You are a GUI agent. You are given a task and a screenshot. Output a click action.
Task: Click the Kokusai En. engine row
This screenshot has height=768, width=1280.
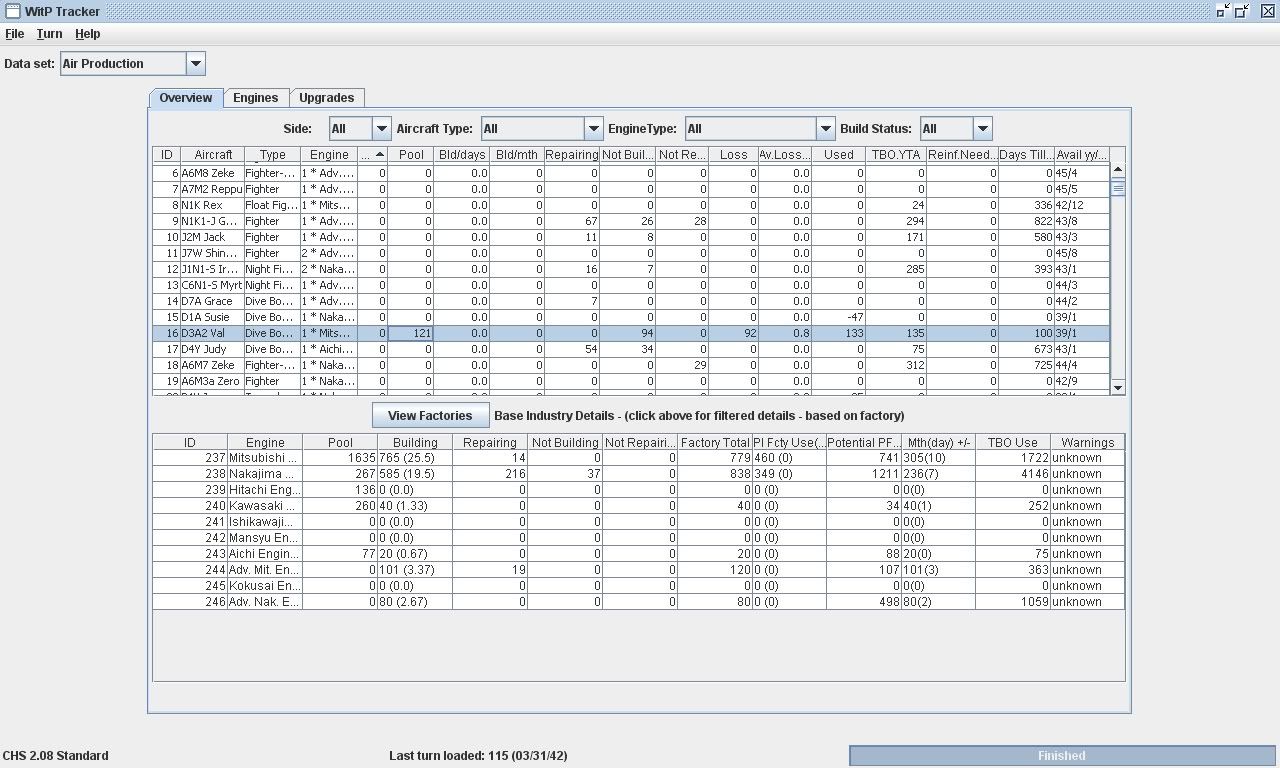(638, 586)
